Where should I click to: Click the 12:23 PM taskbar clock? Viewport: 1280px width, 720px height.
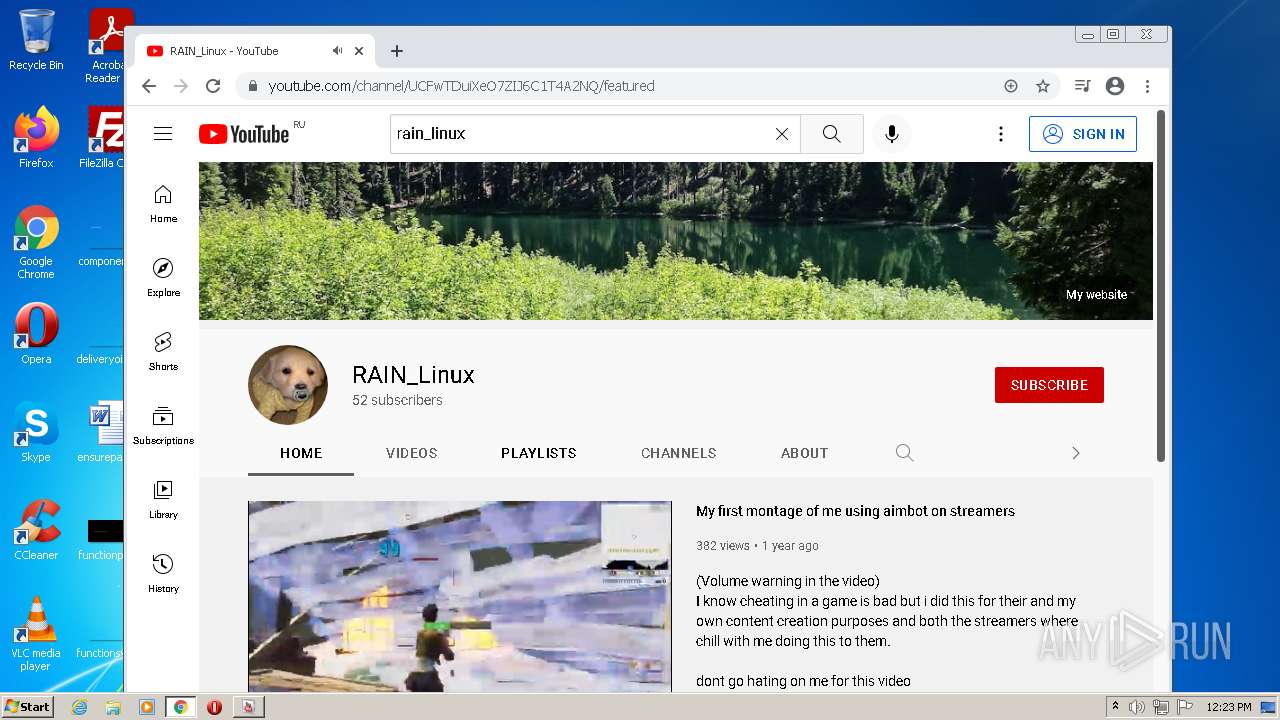(1229, 707)
